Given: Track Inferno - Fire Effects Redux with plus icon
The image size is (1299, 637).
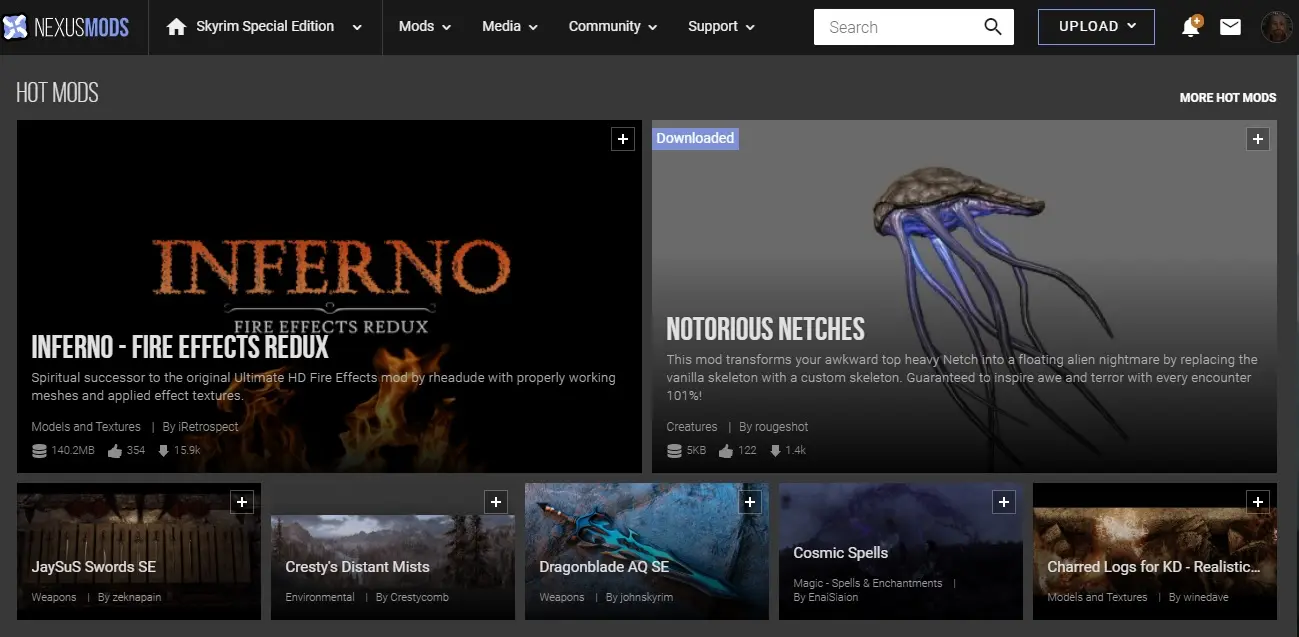Looking at the screenshot, I should 623,139.
